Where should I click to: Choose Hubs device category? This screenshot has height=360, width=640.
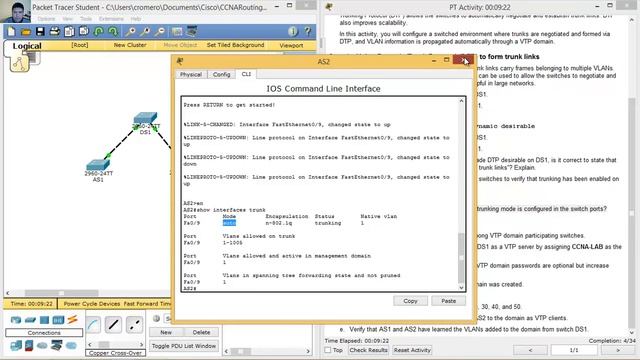coord(44,320)
